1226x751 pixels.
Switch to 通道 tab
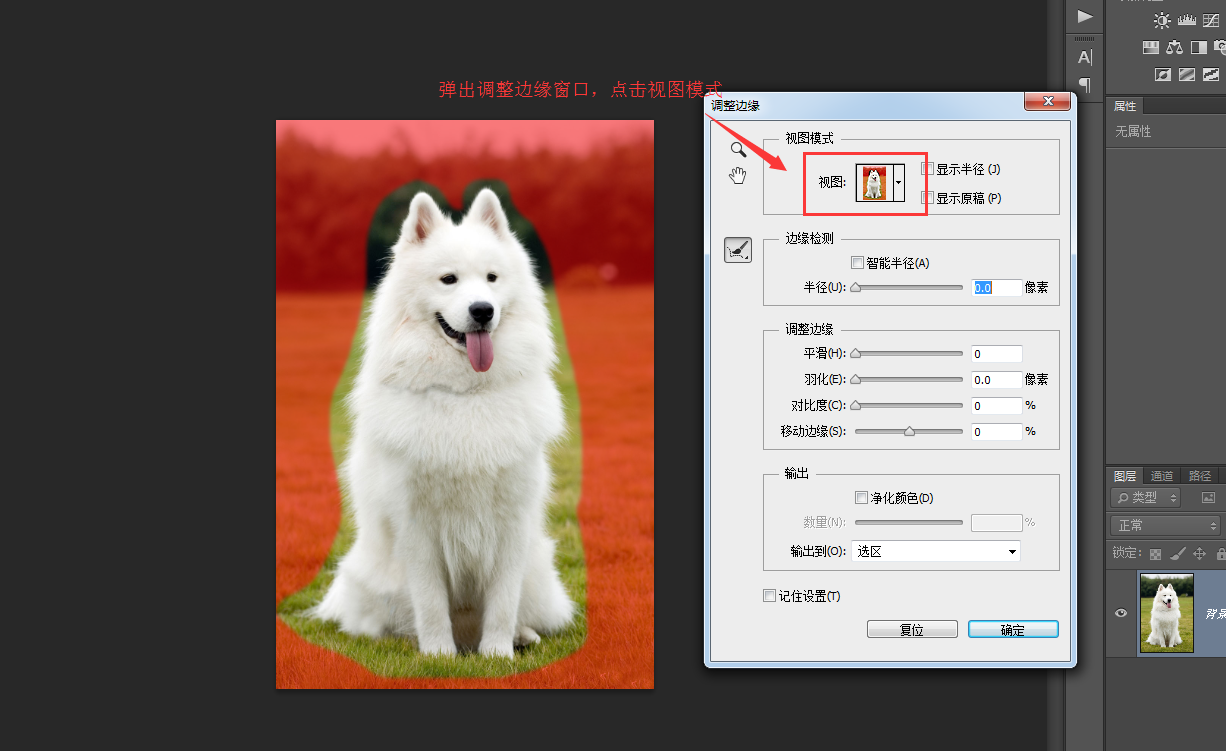pyautogui.click(x=1161, y=476)
